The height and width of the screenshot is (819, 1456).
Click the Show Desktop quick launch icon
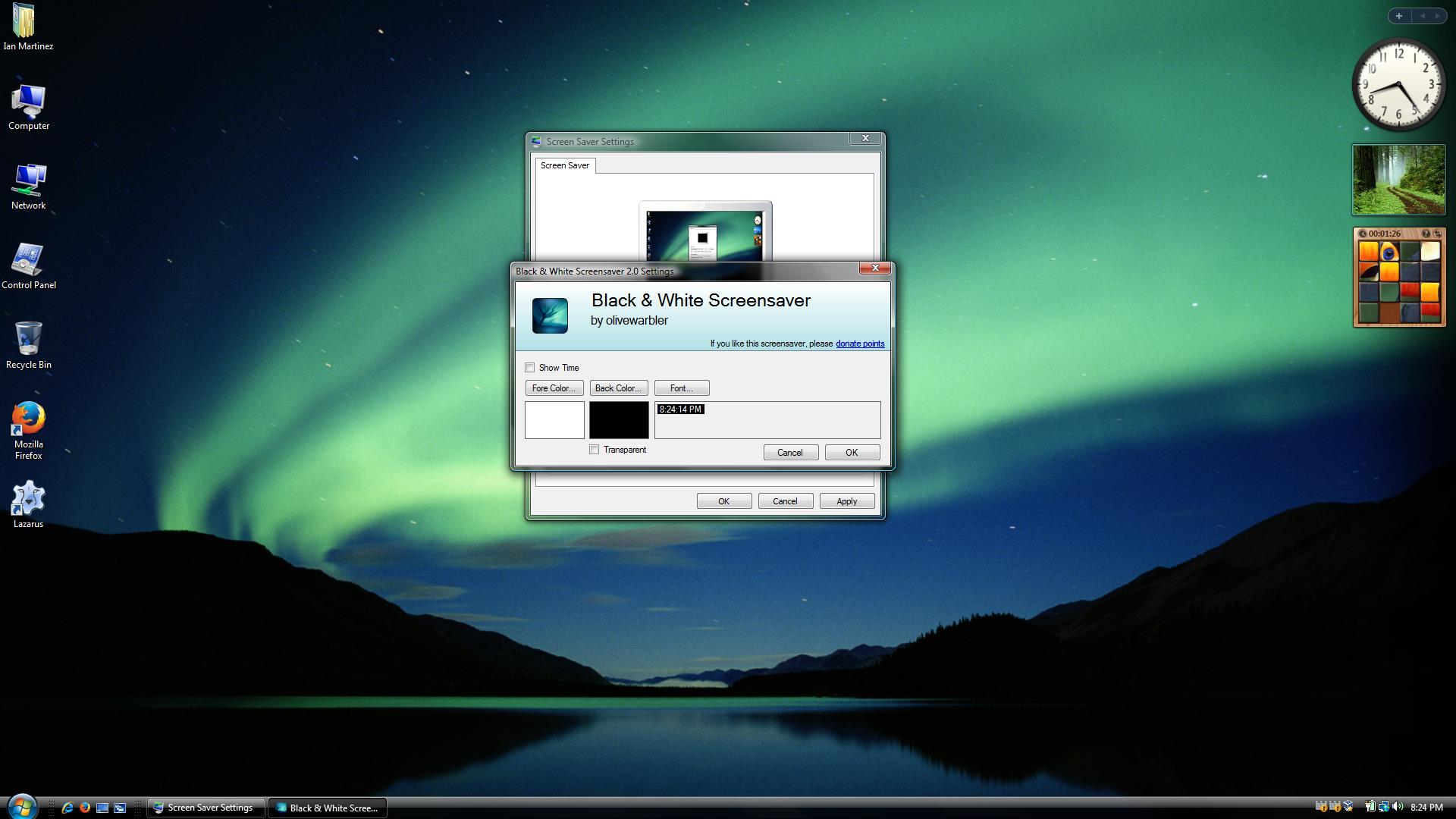point(102,808)
